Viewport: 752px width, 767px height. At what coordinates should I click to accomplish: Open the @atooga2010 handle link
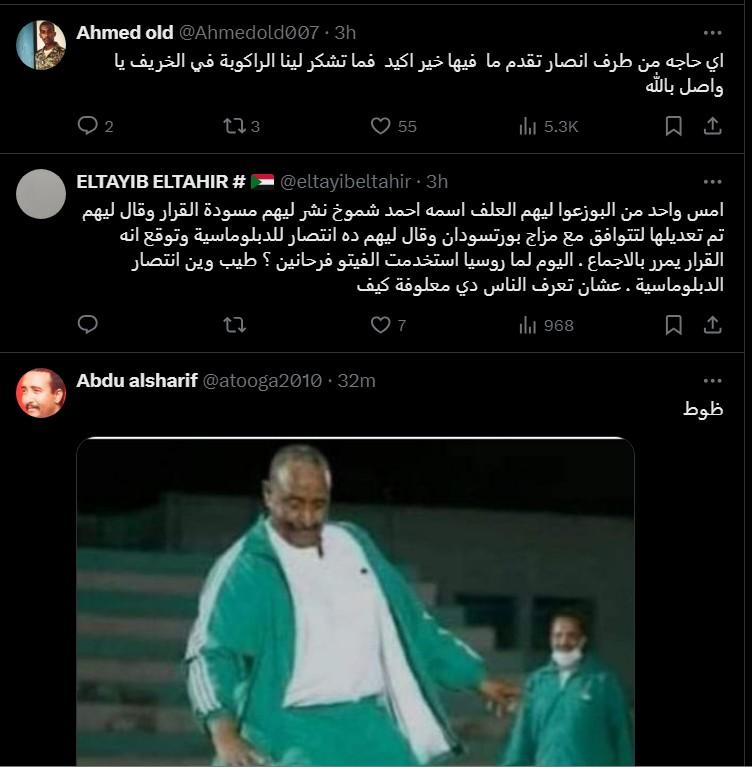click(262, 381)
